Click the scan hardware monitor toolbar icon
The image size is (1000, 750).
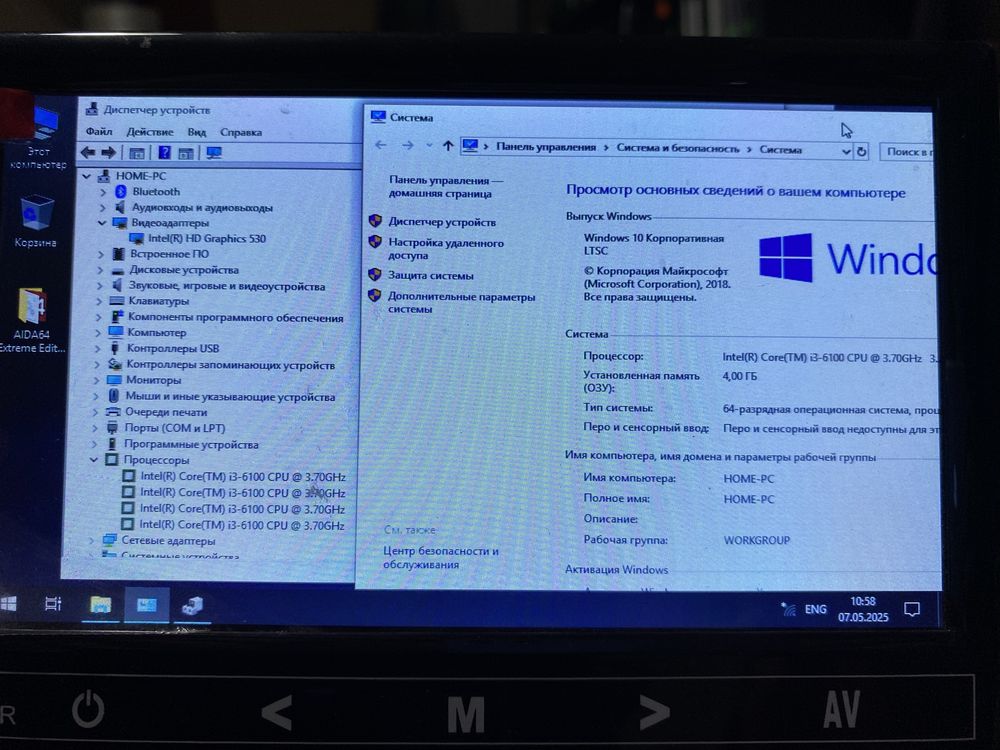[214, 153]
